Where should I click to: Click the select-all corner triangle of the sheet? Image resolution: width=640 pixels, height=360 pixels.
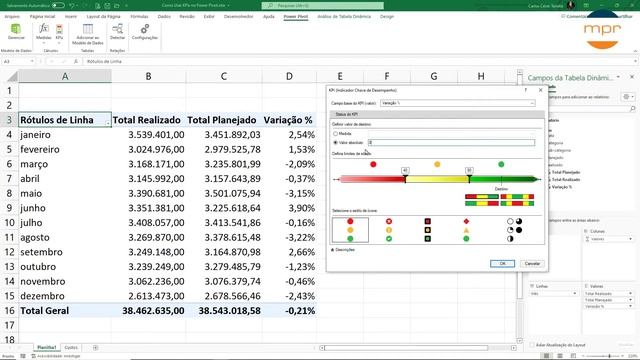[12, 76]
